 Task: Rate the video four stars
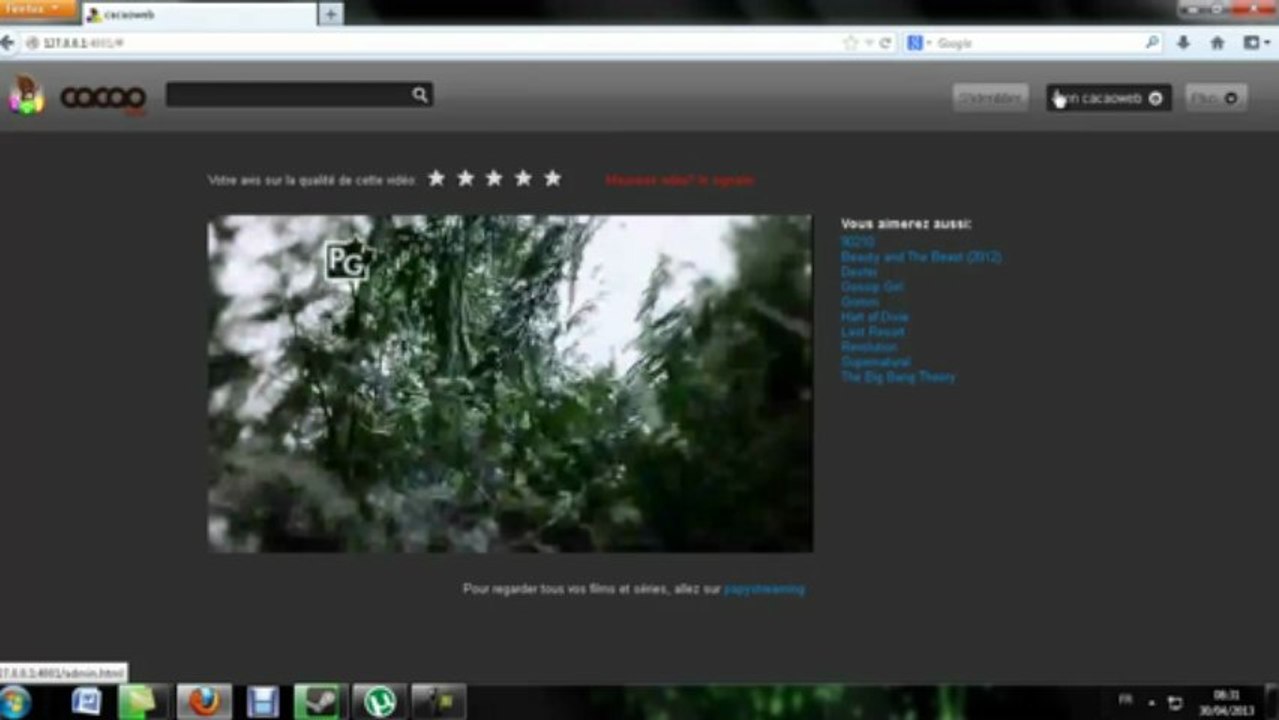(523, 178)
